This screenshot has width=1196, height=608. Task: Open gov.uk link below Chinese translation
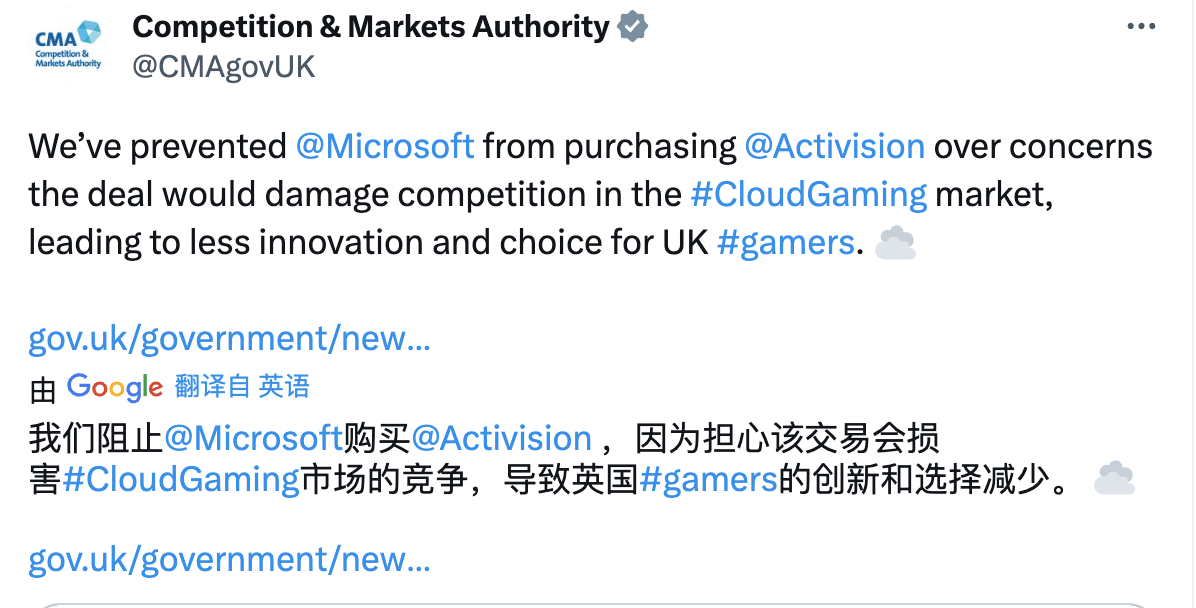tap(230, 560)
